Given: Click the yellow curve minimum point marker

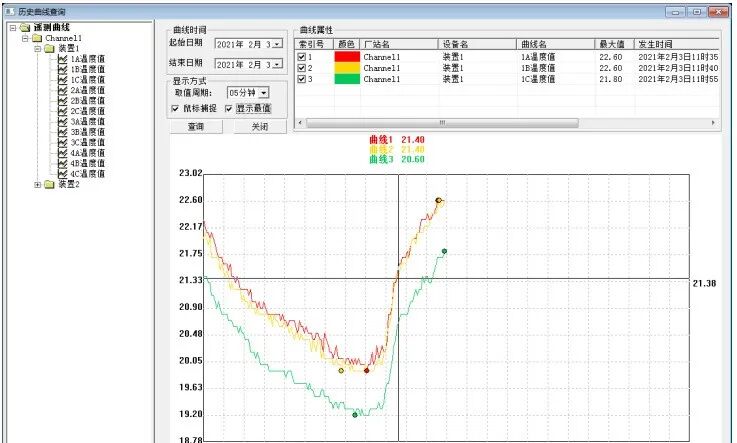Looking at the screenshot, I should click(x=341, y=371).
